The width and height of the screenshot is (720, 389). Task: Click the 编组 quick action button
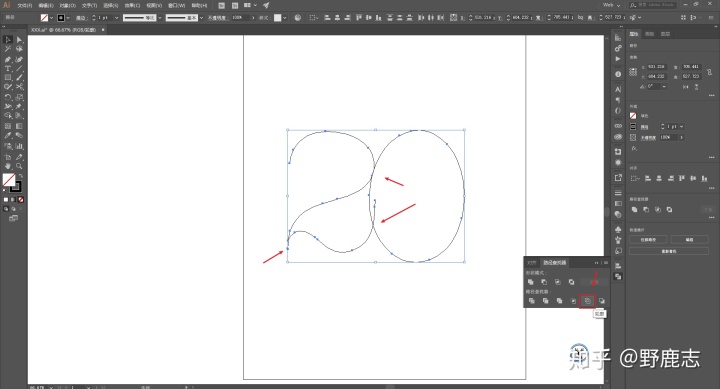tap(690, 240)
